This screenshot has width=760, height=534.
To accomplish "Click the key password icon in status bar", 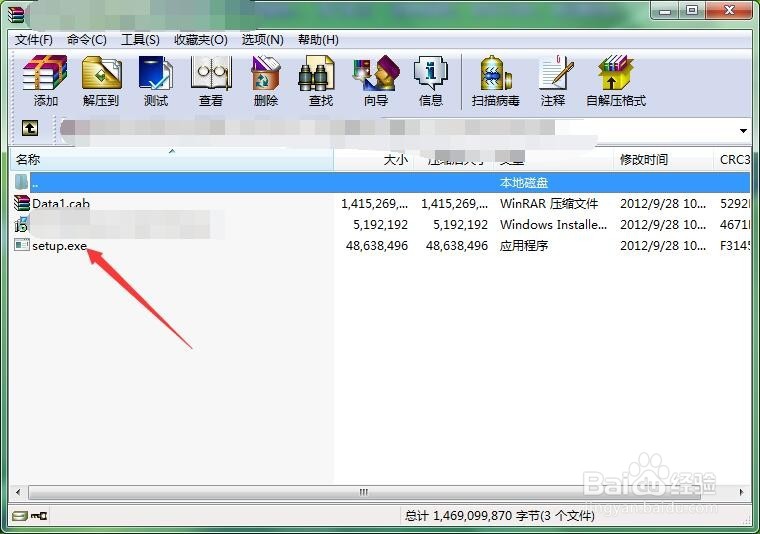I will click(x=39, y=516).
